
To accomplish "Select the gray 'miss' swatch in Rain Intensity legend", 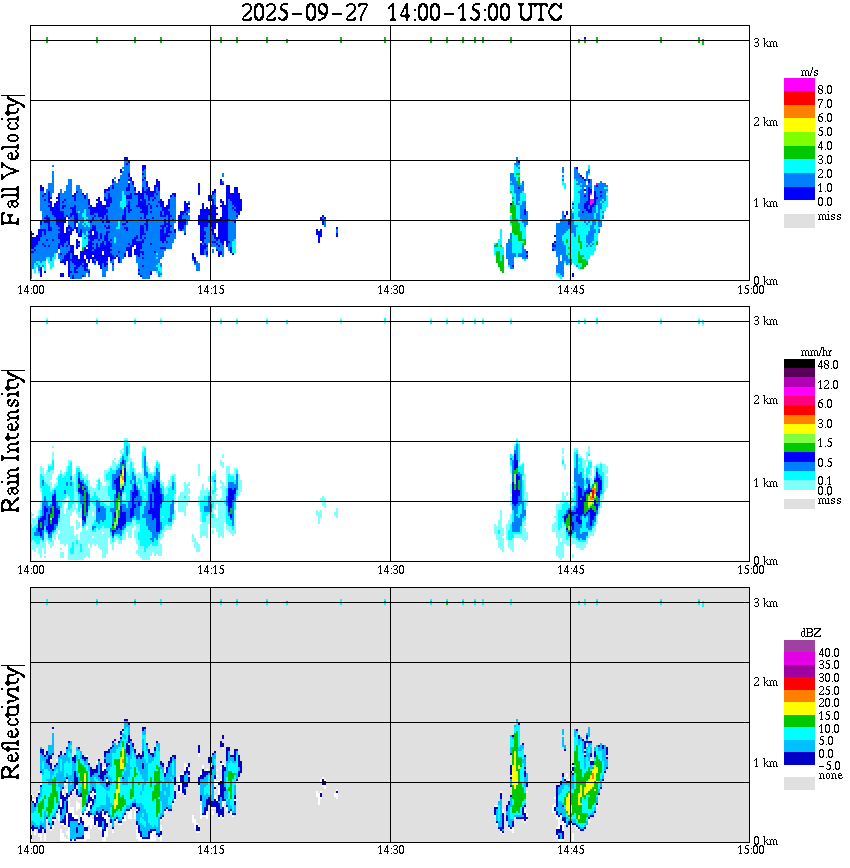I will (799, 504).
